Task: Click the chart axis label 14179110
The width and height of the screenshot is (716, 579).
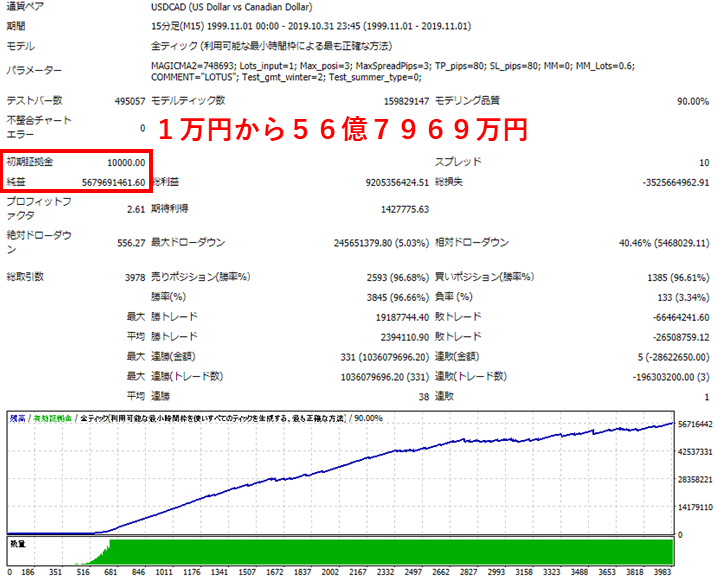Action: (695, 507)
